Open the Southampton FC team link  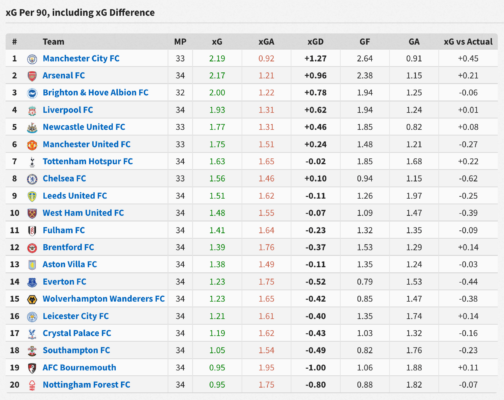point(76,350)
